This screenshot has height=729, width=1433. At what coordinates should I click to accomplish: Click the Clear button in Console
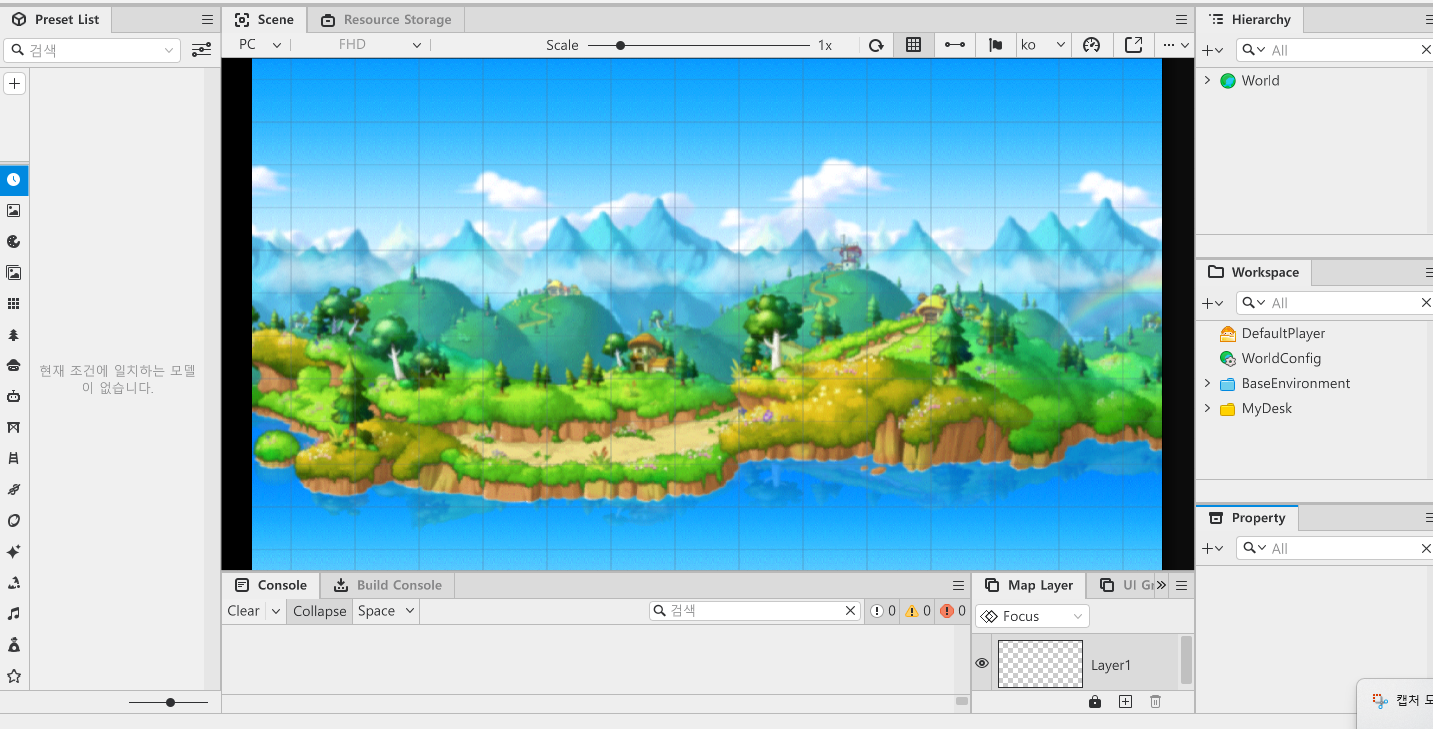click(x=243, y=611)
